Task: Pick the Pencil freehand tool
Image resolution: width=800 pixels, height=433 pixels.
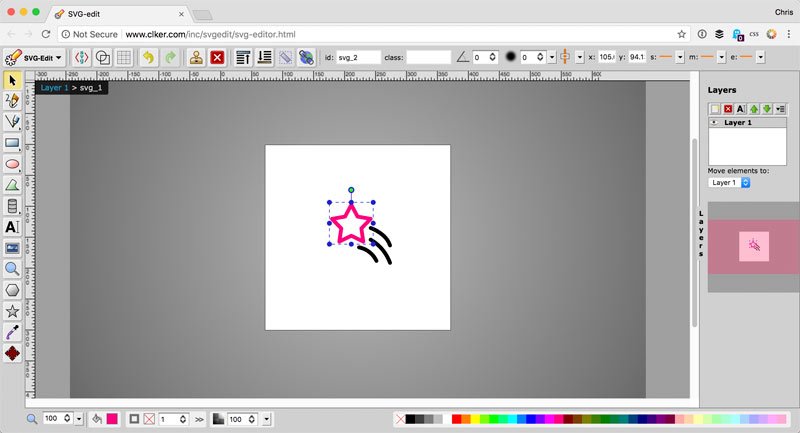Action: pos(12,100)
